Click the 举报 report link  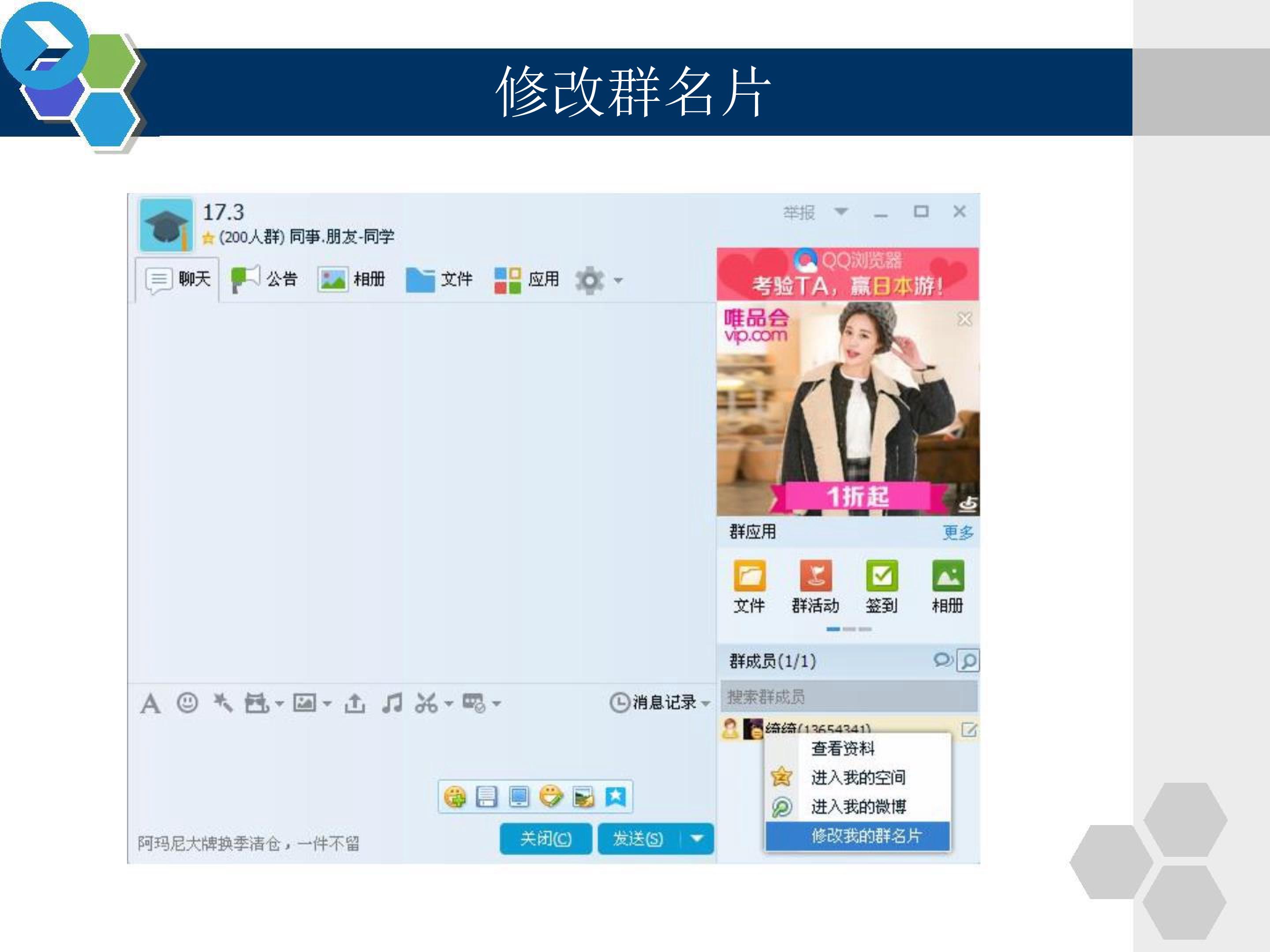tap(799, 213)
